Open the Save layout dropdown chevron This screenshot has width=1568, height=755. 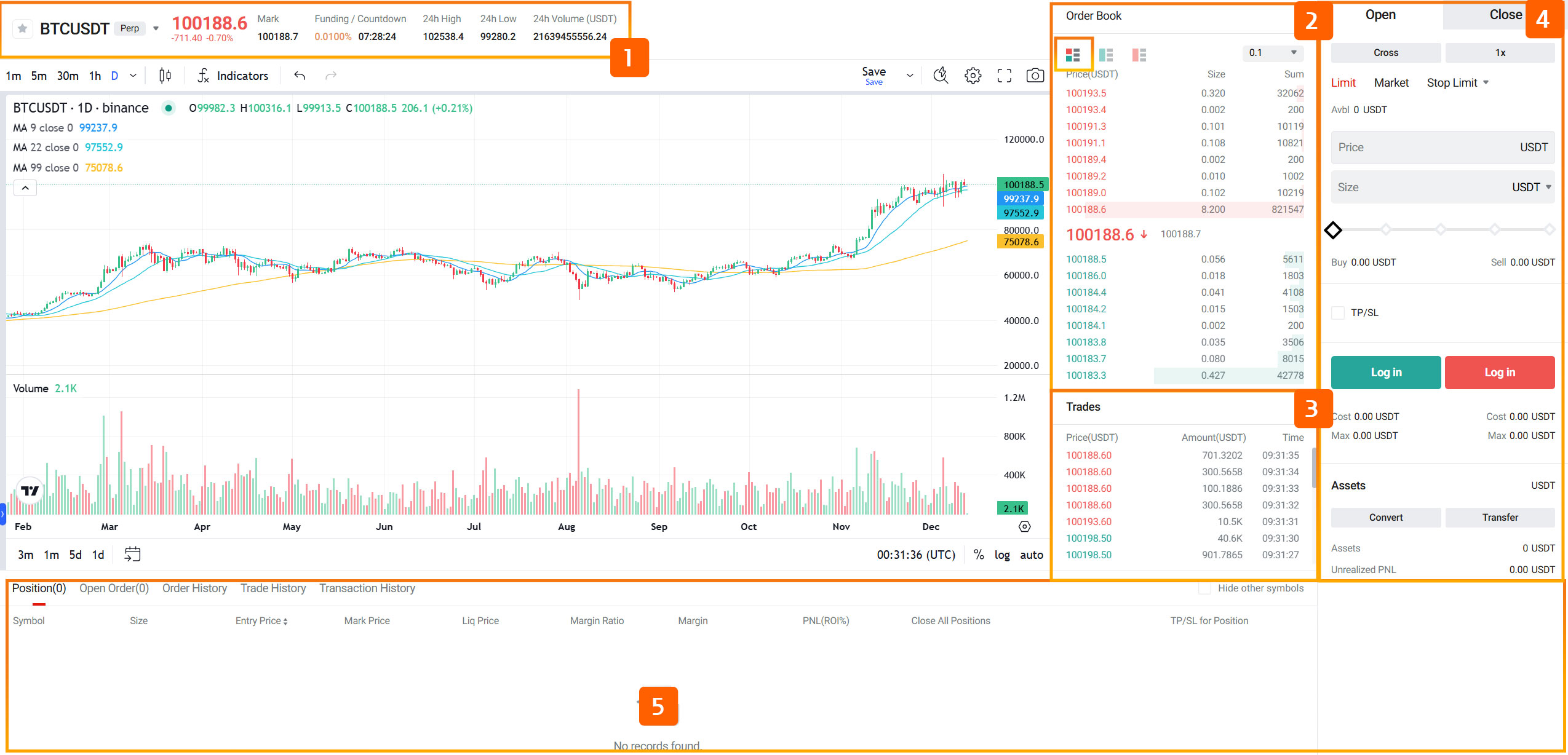pos(910,76)
